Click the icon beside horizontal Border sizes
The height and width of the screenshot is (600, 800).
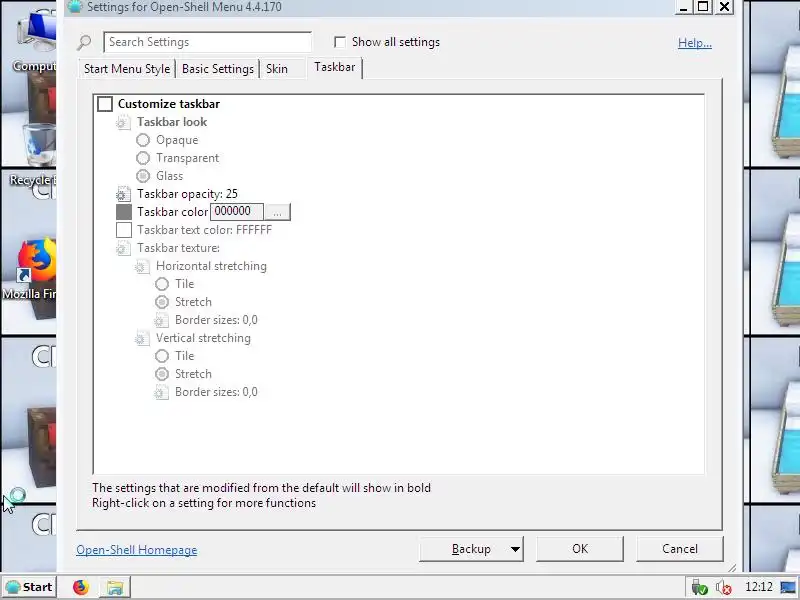161,320
